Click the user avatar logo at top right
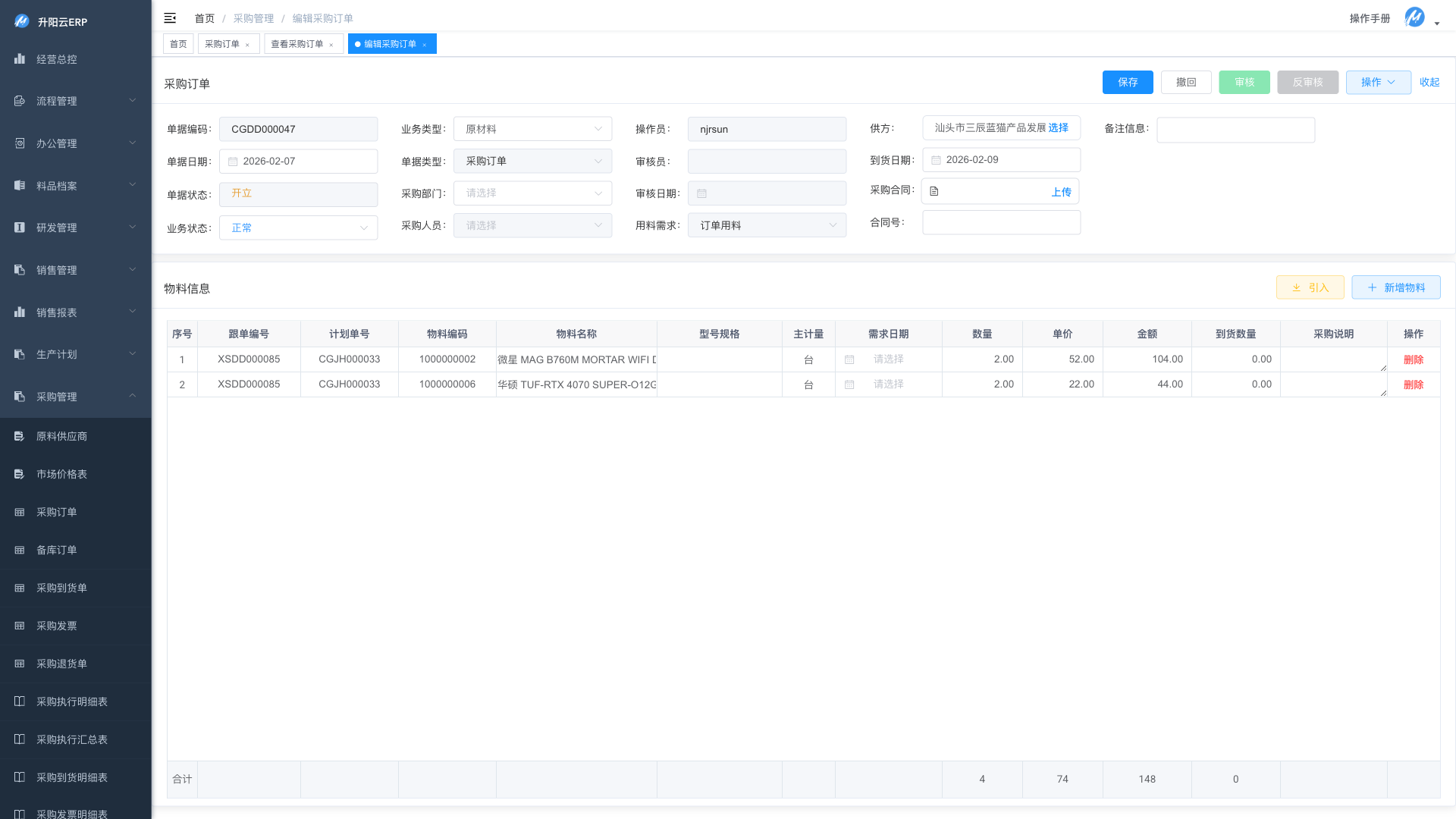Screen dimensions: 1456x819 pyautogui.click(x=1414, y=17)
